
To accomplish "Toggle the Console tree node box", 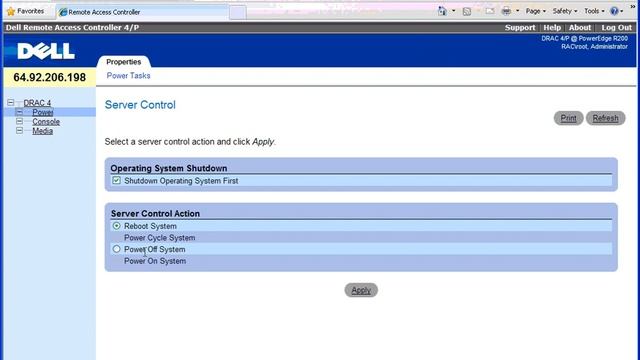I will pos(19,121).
